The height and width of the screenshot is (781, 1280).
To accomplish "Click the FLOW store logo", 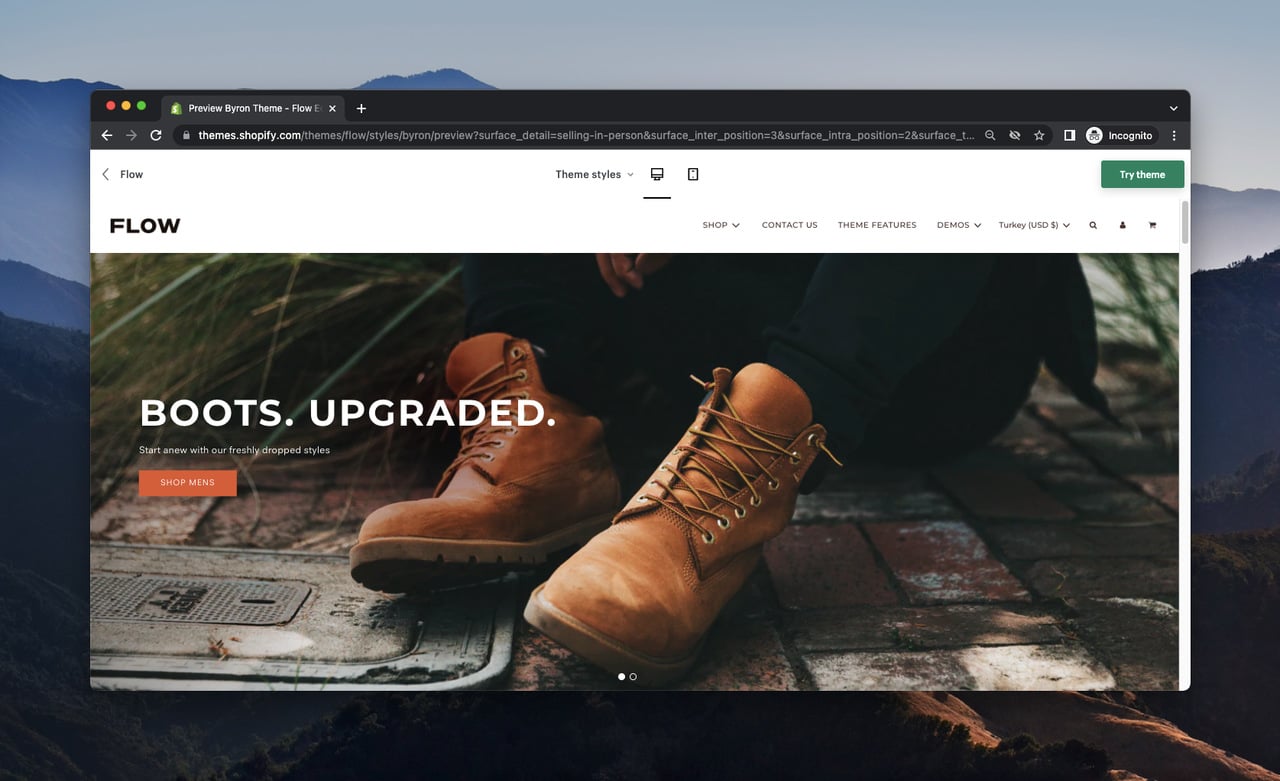I will pos(145,226).
